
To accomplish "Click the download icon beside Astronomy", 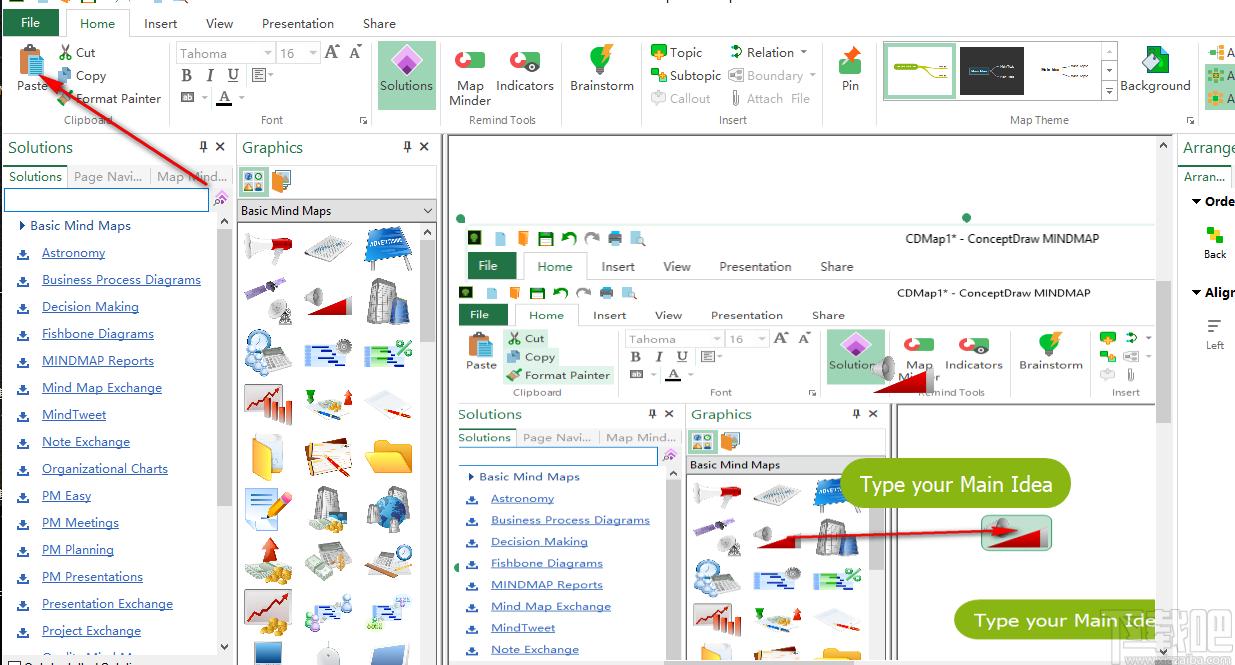I will [23, 254].
